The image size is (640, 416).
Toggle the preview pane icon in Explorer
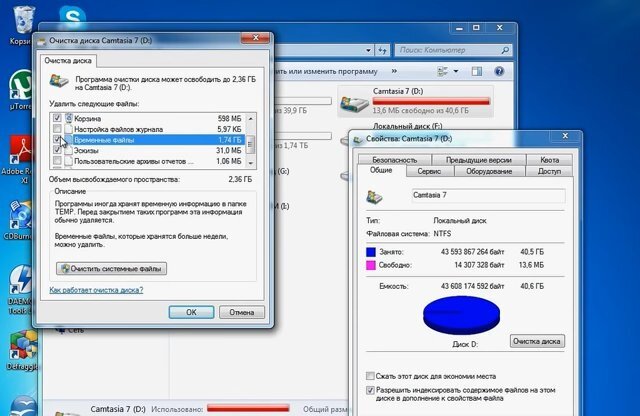tap(477, 71)
